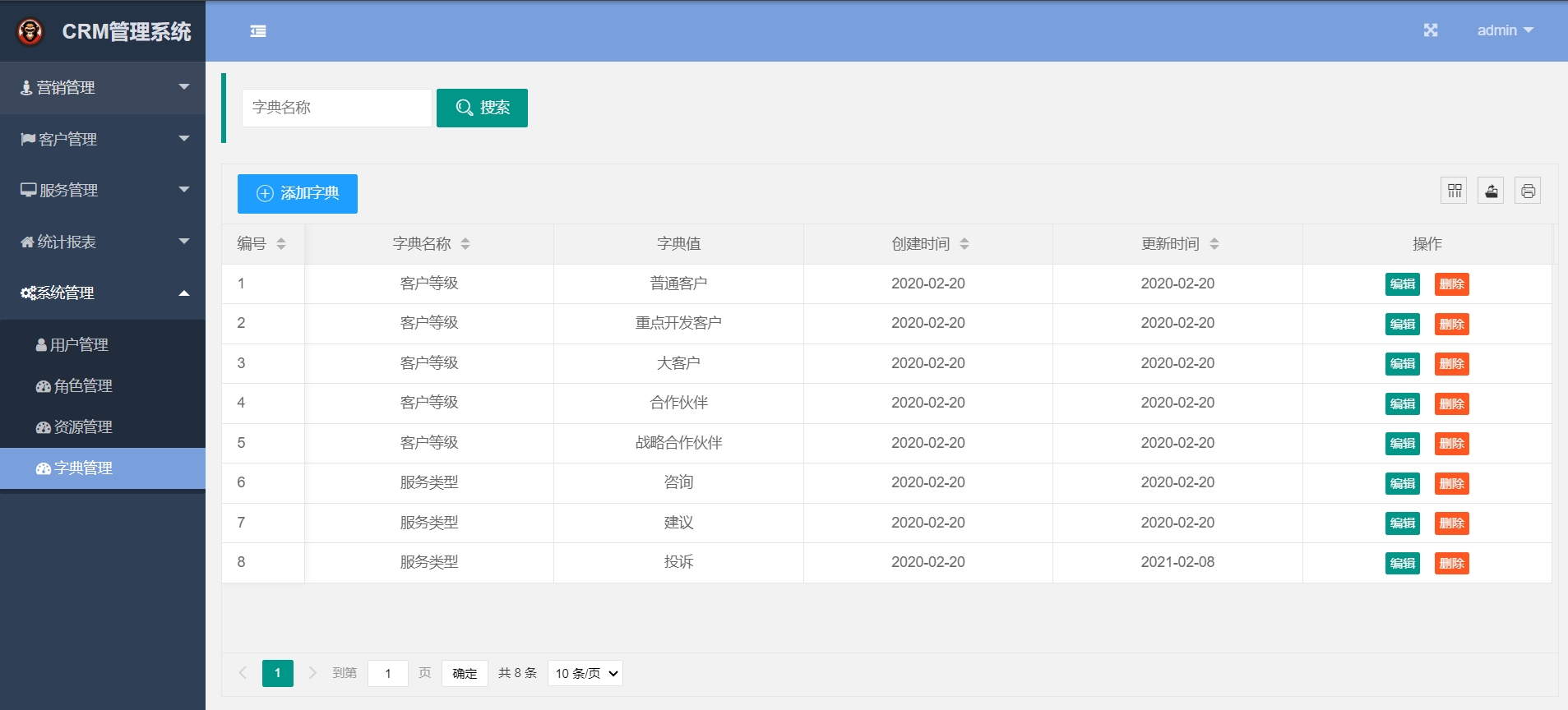
Task: Delete row 3 大客户
Action: click(x=1452, y=364)
